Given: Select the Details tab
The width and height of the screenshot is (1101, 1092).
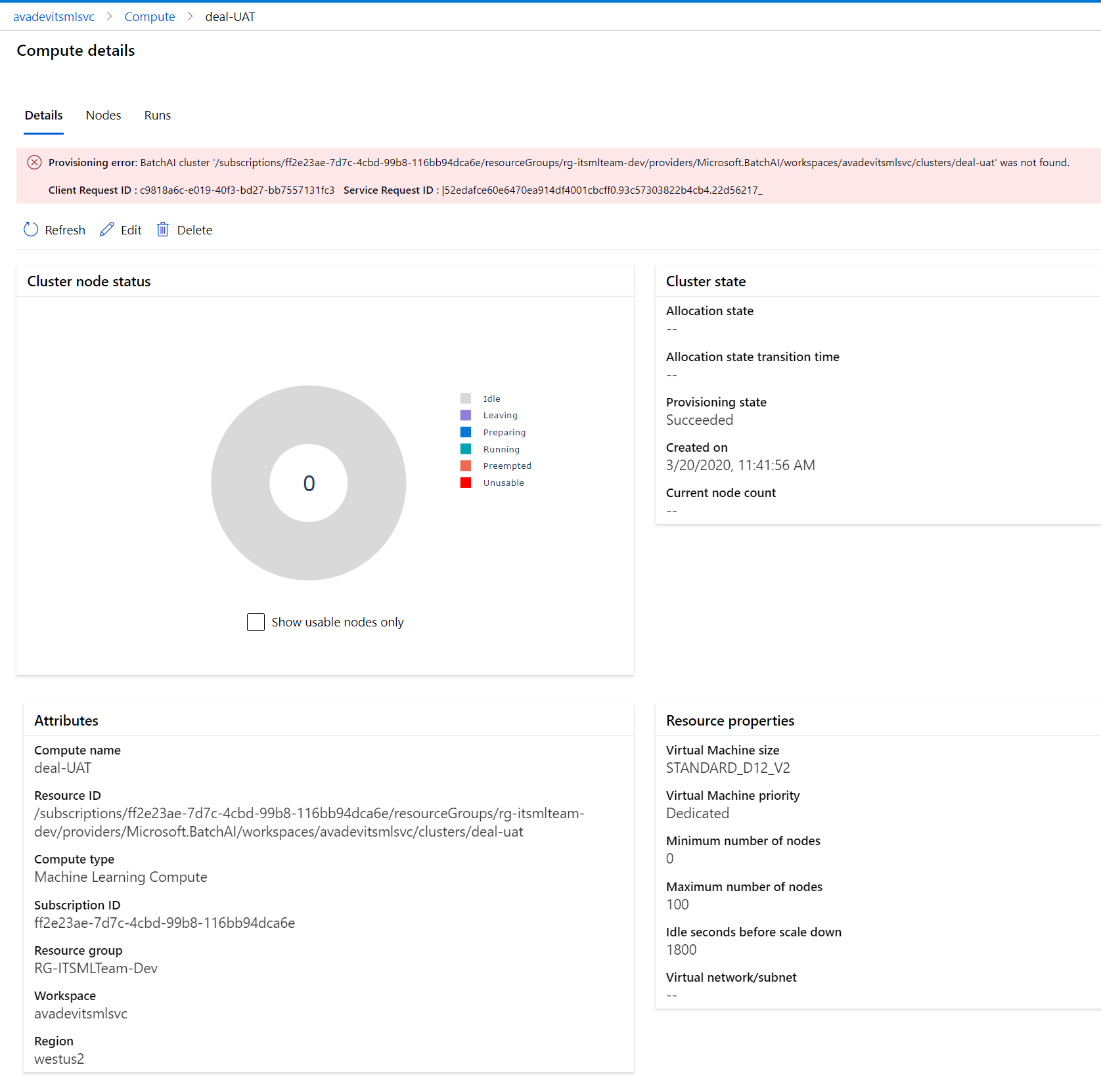Looking at the screenshot, I should pyautogui.click(x=43, y=115).
